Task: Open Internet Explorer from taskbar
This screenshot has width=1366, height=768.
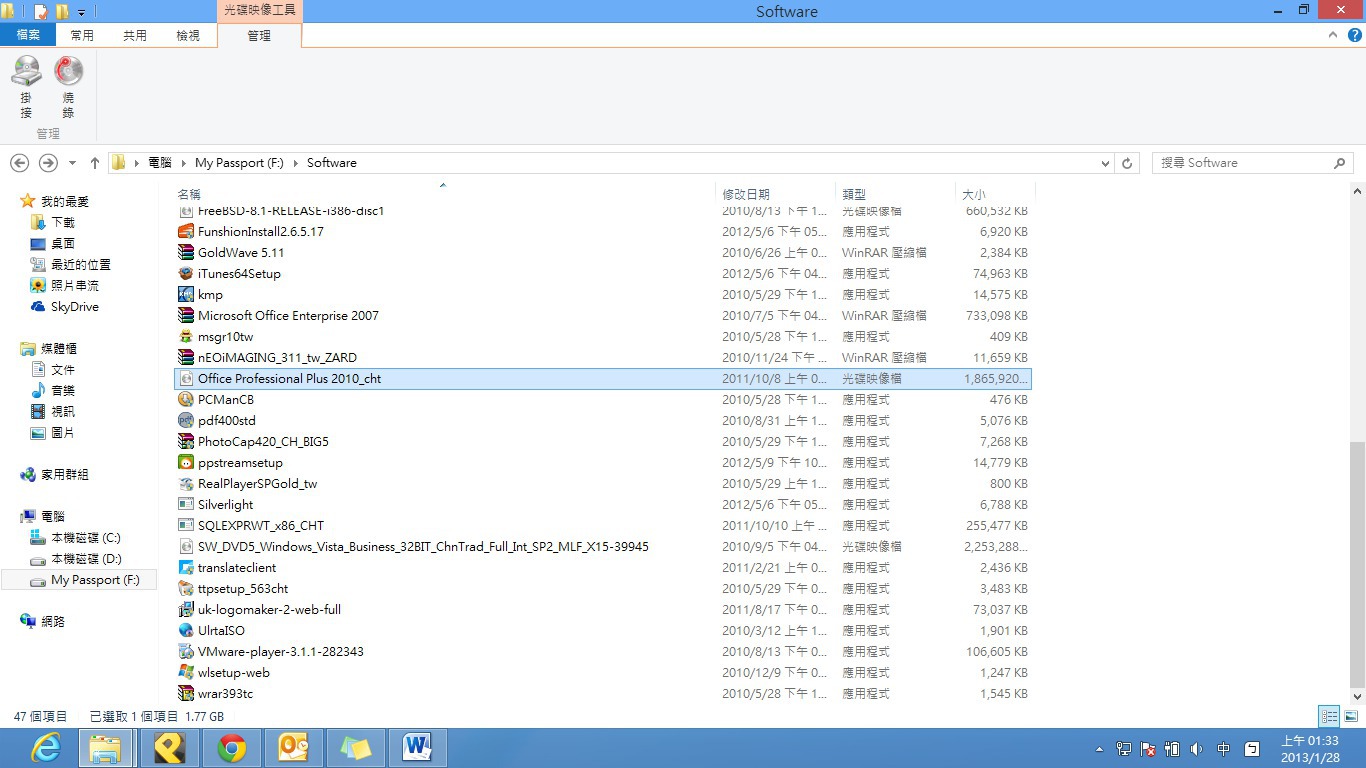Action: (x=46, y=748)
